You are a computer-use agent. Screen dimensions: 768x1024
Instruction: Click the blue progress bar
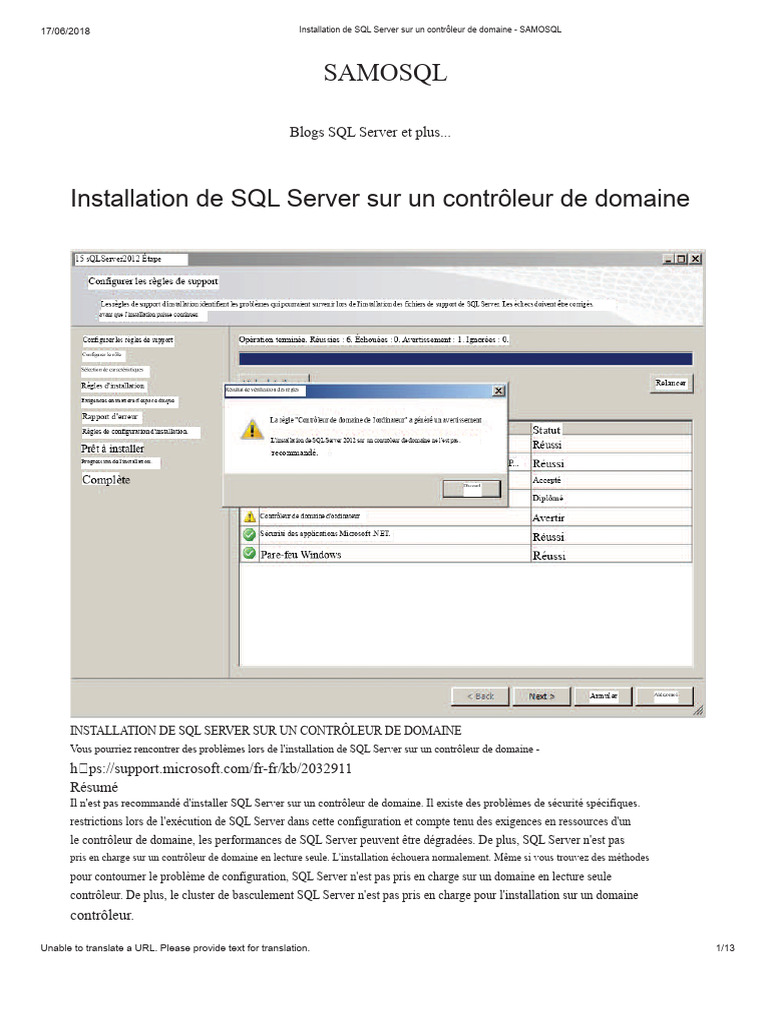pos(466,359)
